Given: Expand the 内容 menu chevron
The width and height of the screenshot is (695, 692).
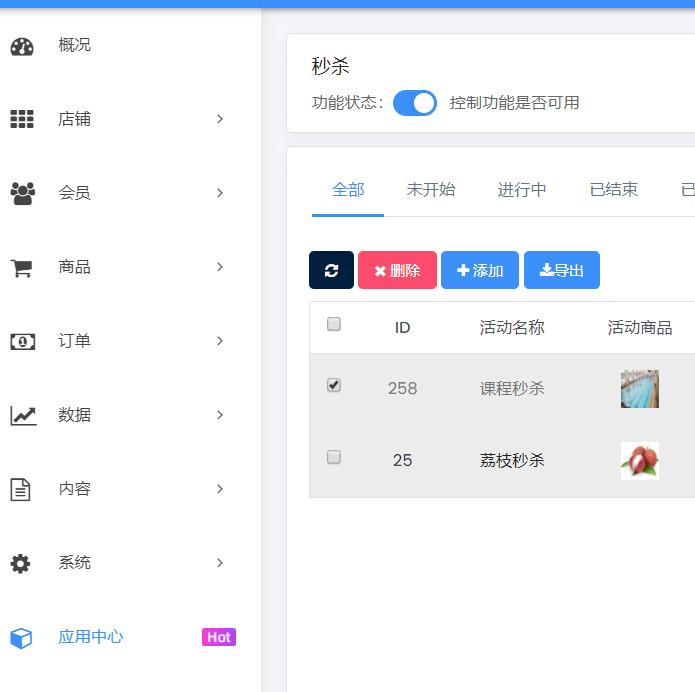Looking at the screenshot, I should click(220, 489).
